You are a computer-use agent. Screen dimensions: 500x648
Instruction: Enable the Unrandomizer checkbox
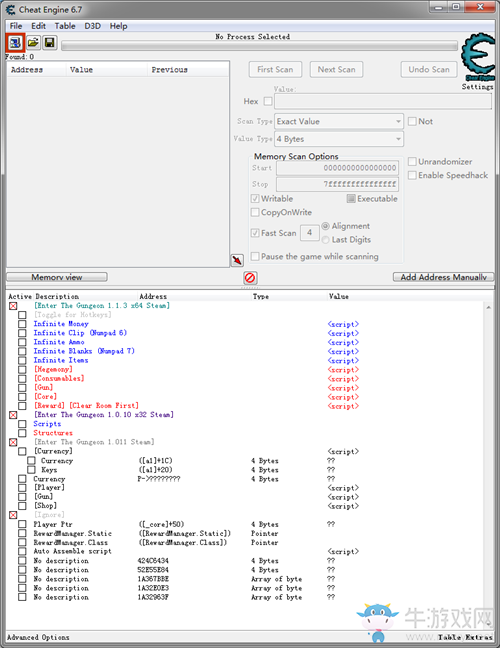[412, 162]
